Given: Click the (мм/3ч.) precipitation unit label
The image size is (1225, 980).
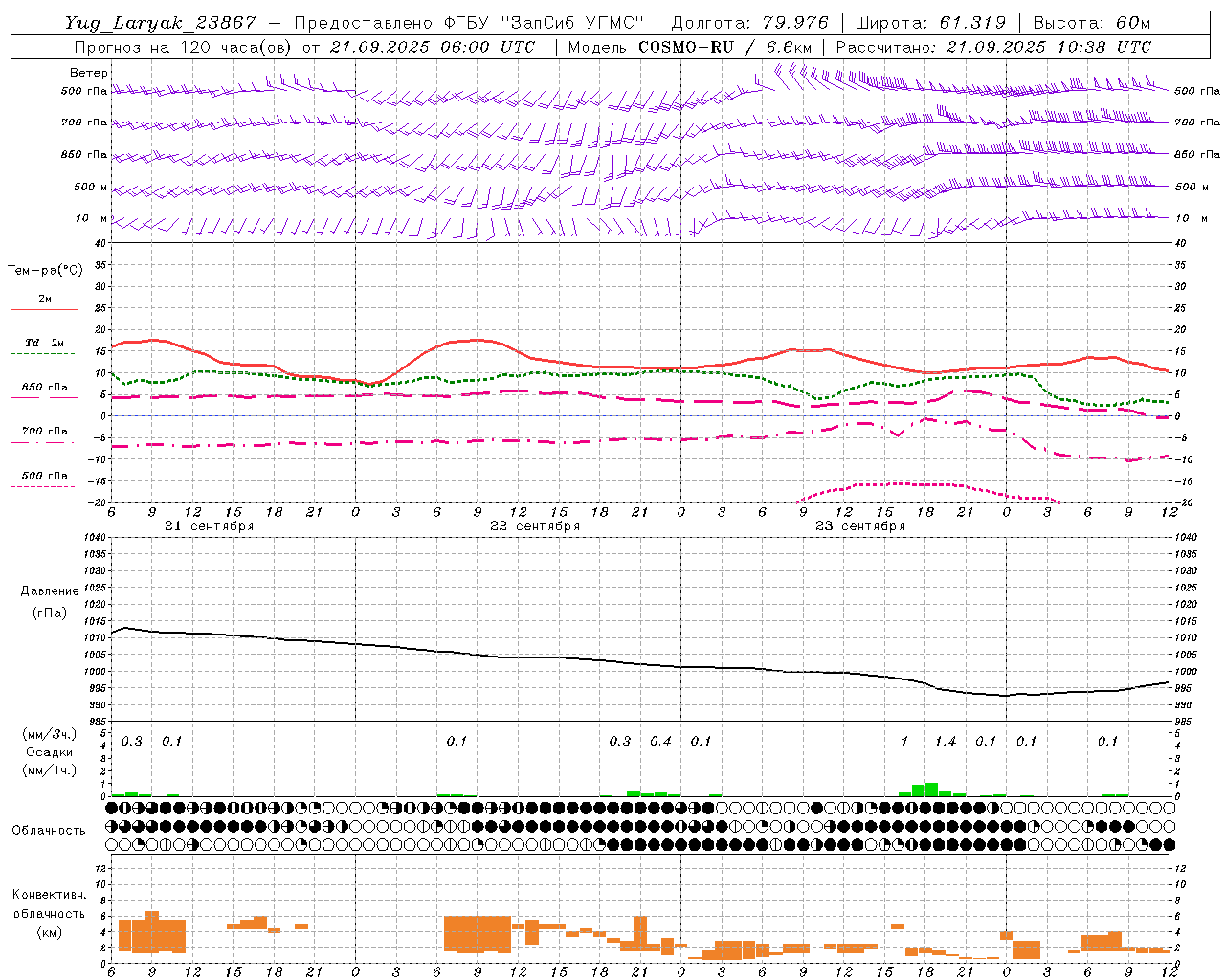Looking at the screenshot, I should (50, 734).
